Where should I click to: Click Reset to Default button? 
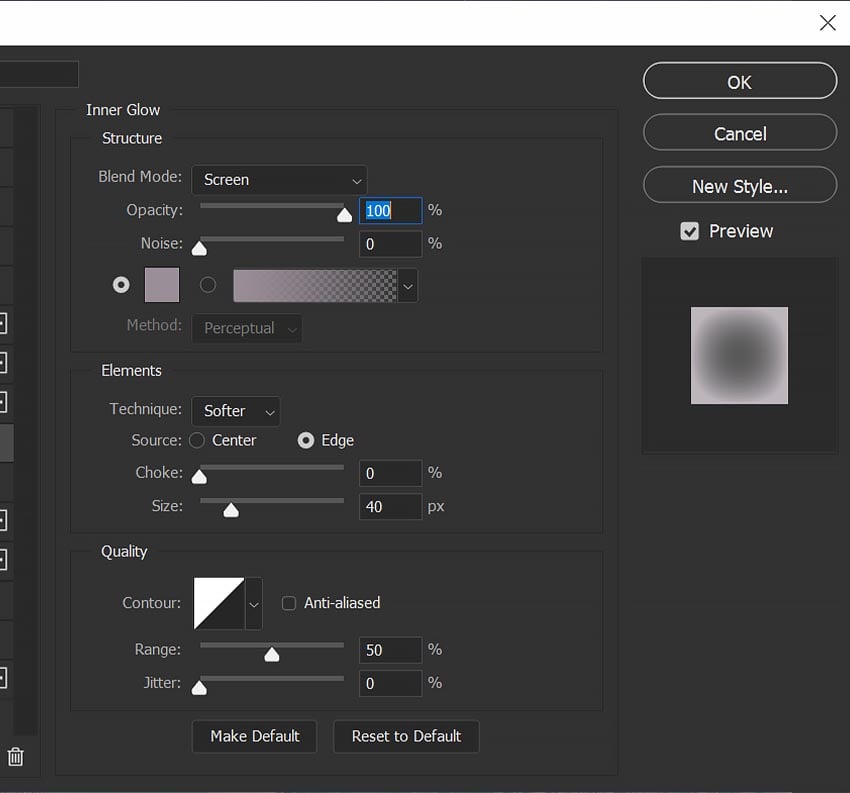click(406, 736)
